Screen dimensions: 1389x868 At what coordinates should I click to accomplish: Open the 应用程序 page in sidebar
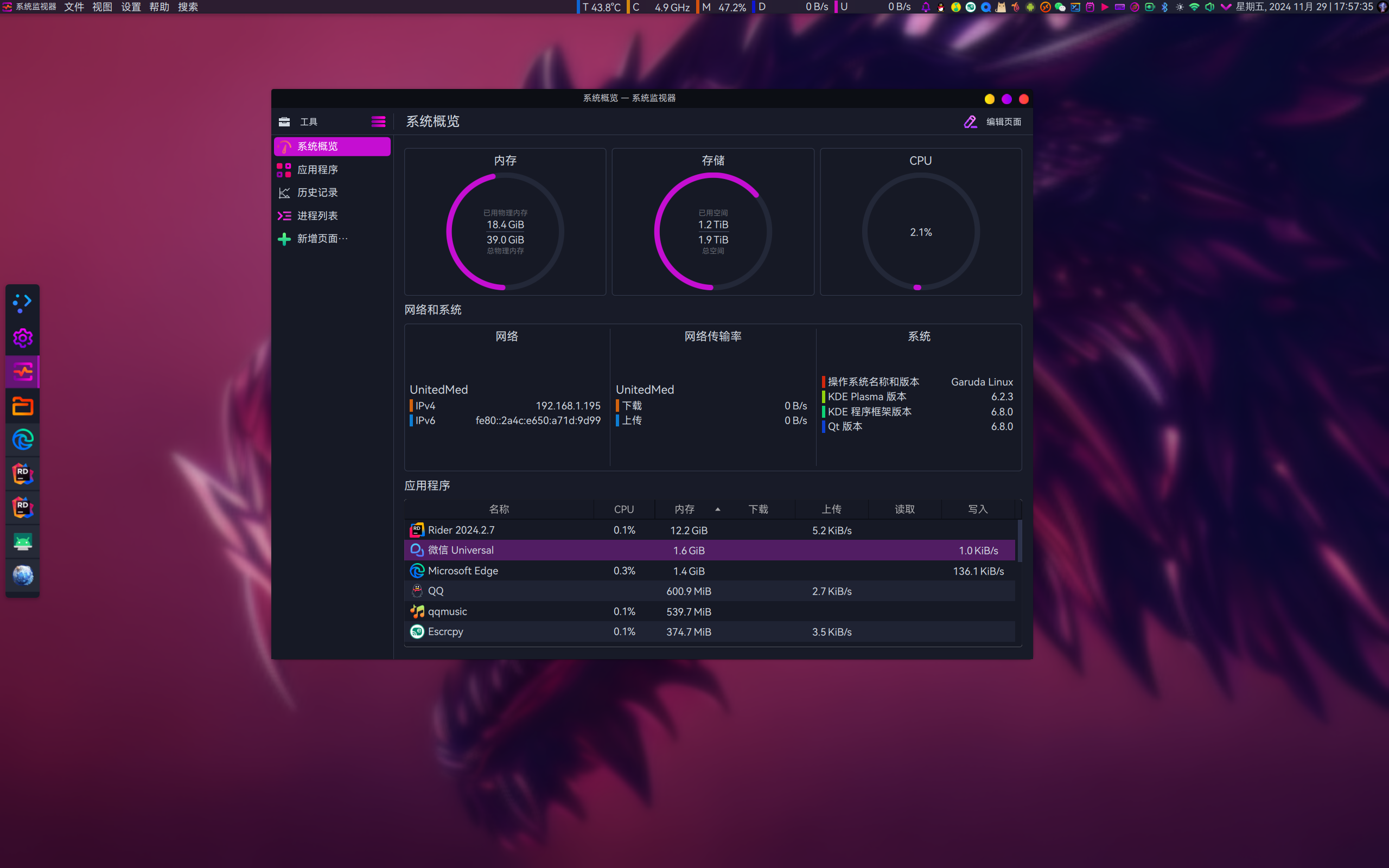point(332,169)
